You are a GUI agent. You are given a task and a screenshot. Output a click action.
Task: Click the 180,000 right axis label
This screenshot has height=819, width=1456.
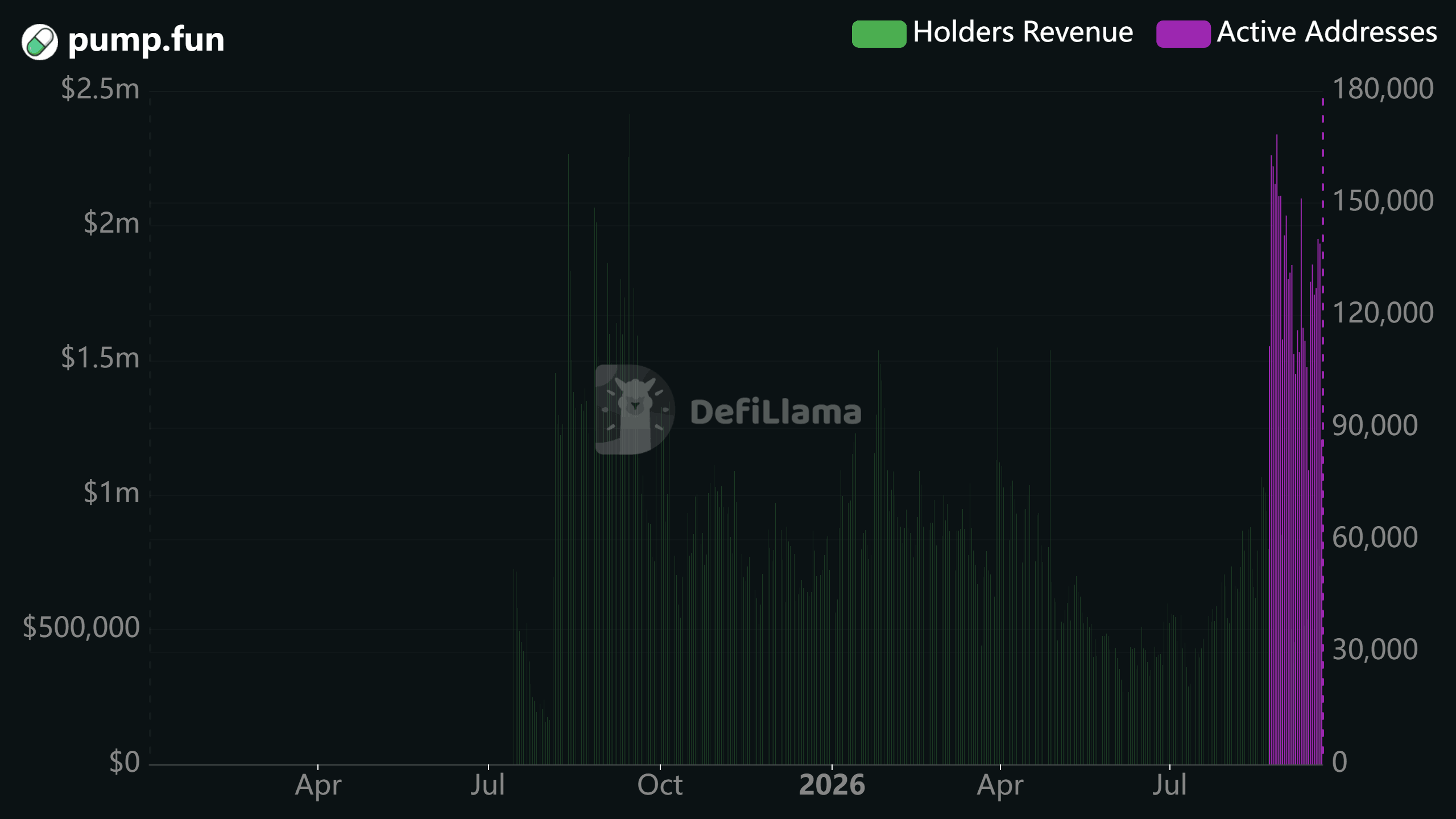coord(1383,89)
